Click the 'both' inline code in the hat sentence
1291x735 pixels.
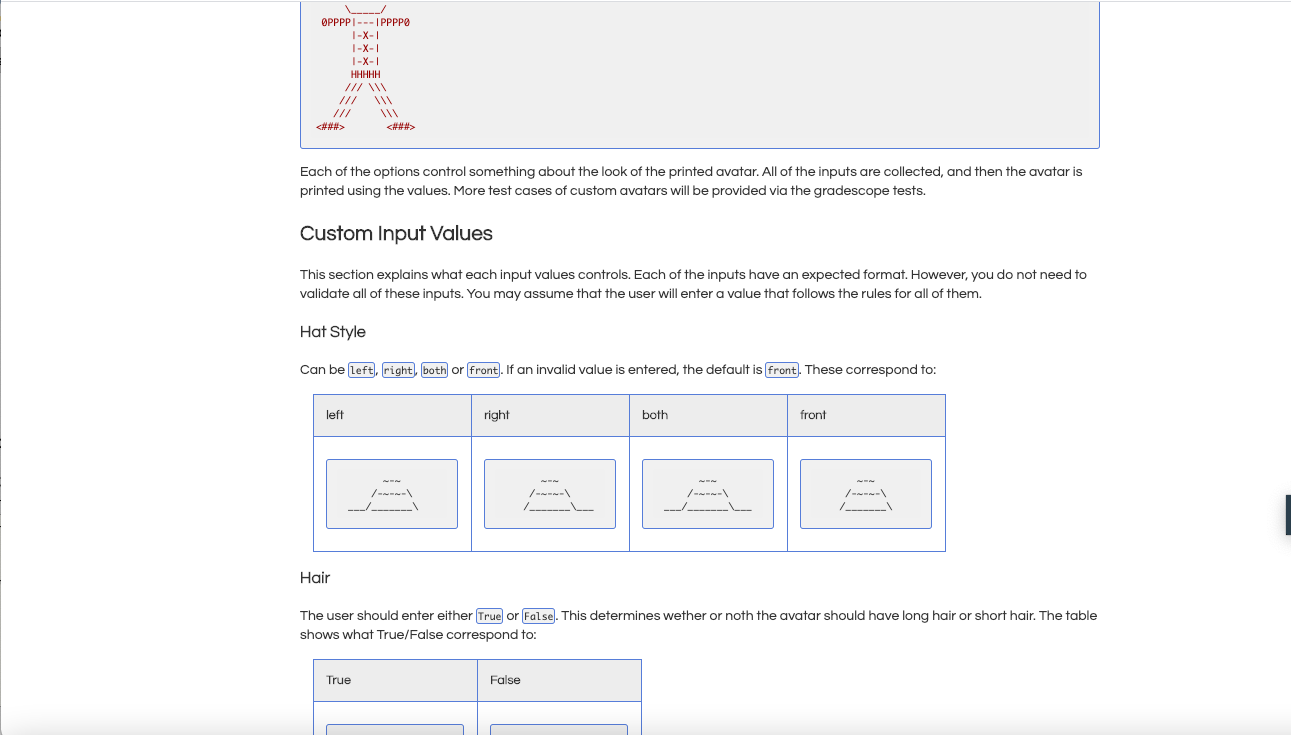(x=434, y=370)
